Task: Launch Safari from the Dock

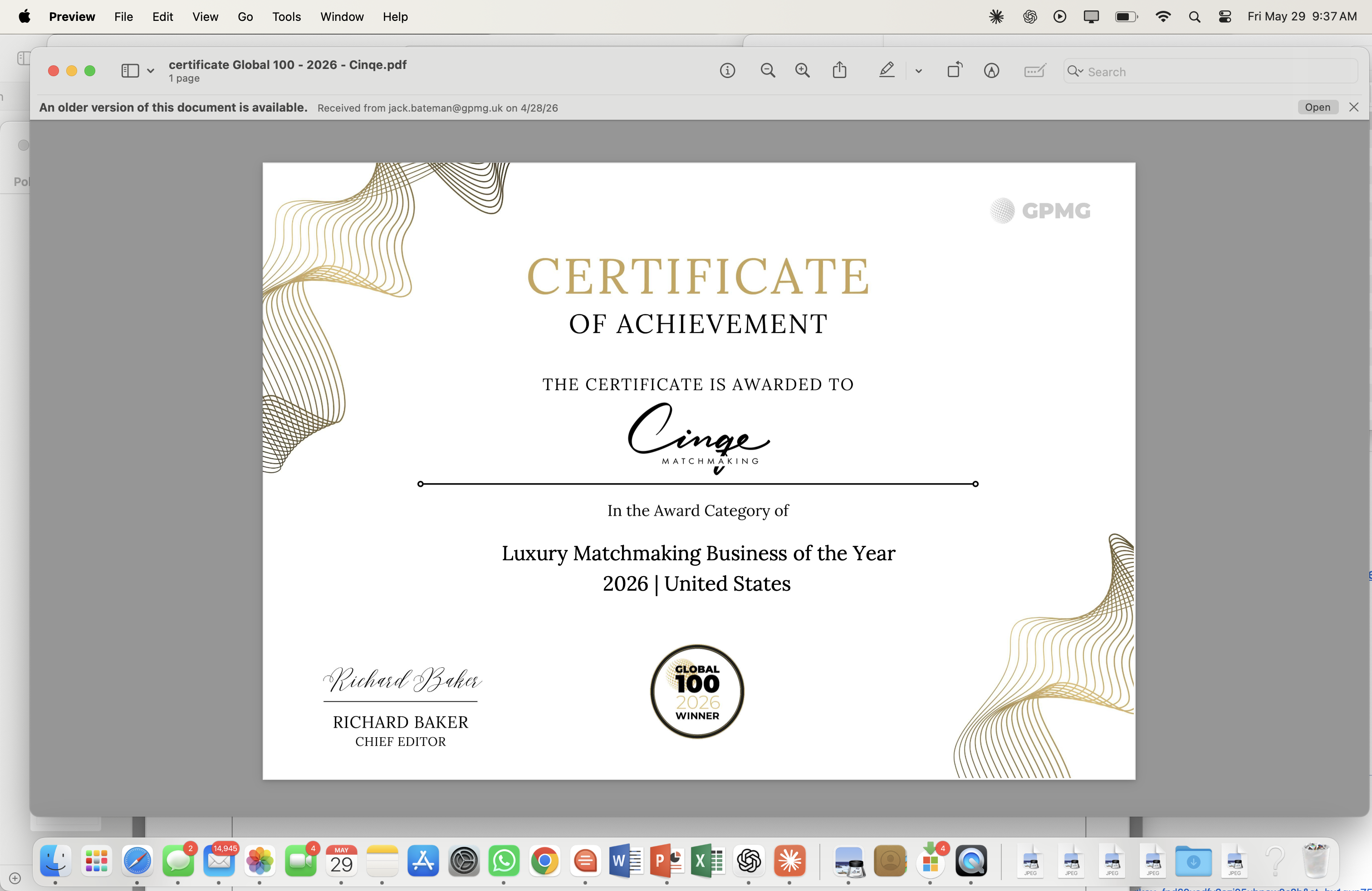Action: tap(137, 861)
